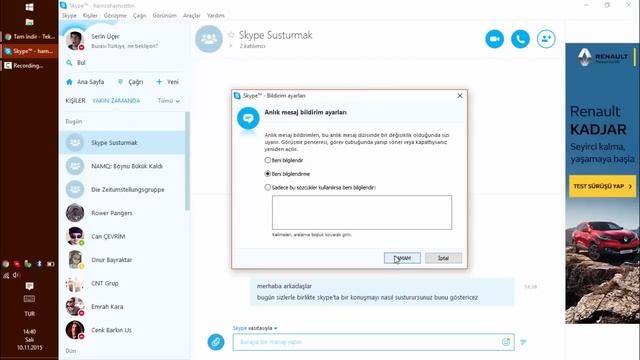The width and height of the screenshot is (640, 360).
Task: Select the Beni bilgilendir radio option
Action: (268, 160)
